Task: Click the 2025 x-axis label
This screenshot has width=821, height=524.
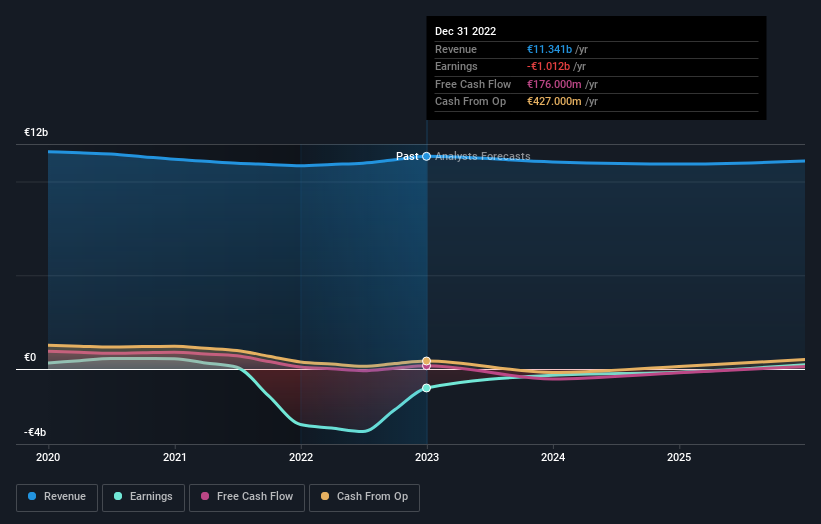Action: (680, 458)
